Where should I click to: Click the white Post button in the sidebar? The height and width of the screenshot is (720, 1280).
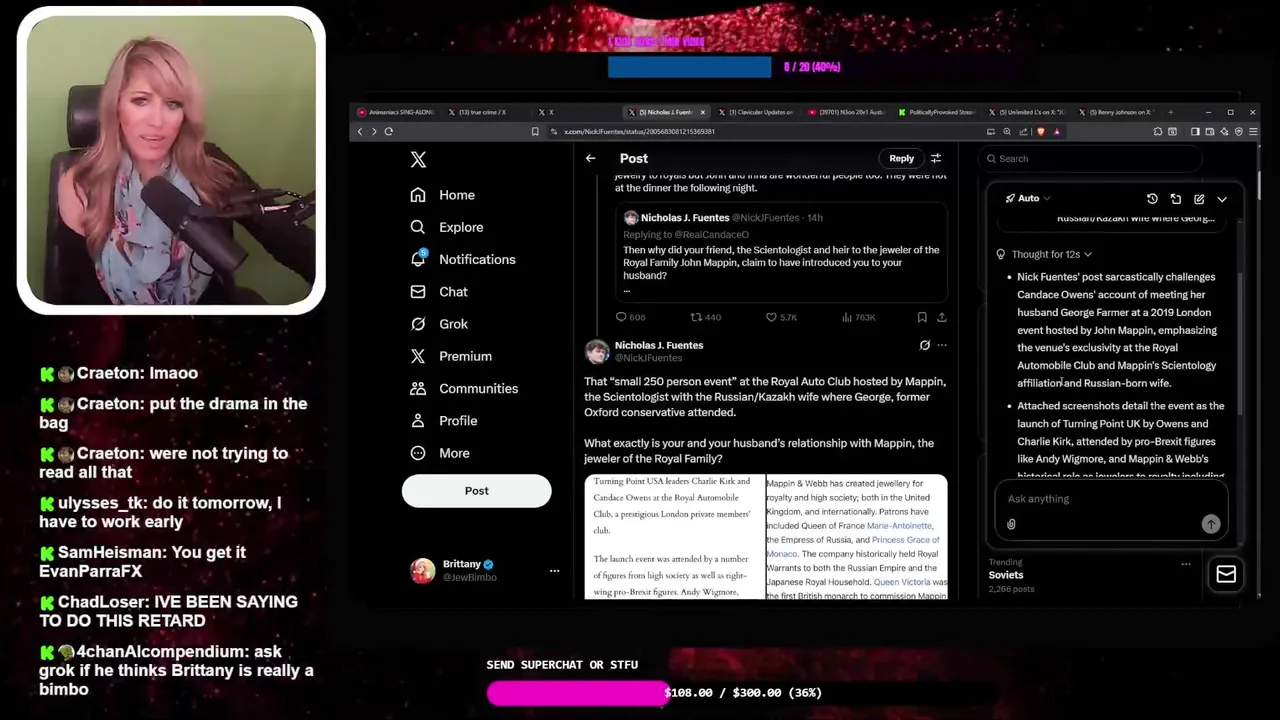(476, 491)
